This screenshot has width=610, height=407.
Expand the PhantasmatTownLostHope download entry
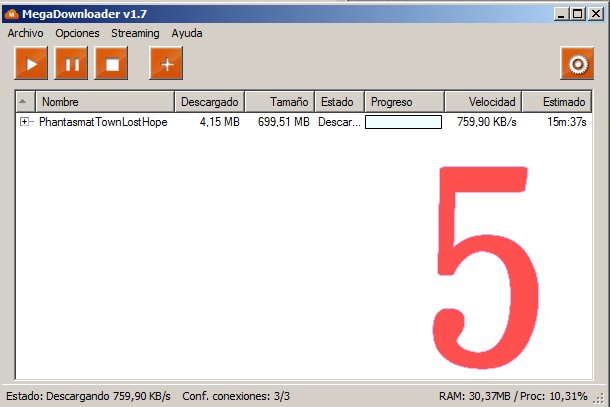click(x=24, y=122)
